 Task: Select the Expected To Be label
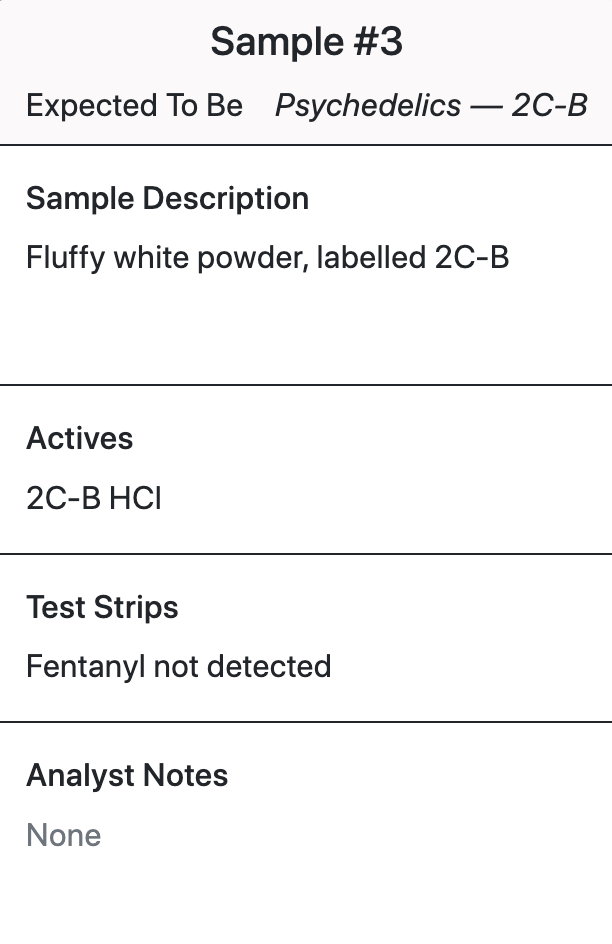point(135,105)
